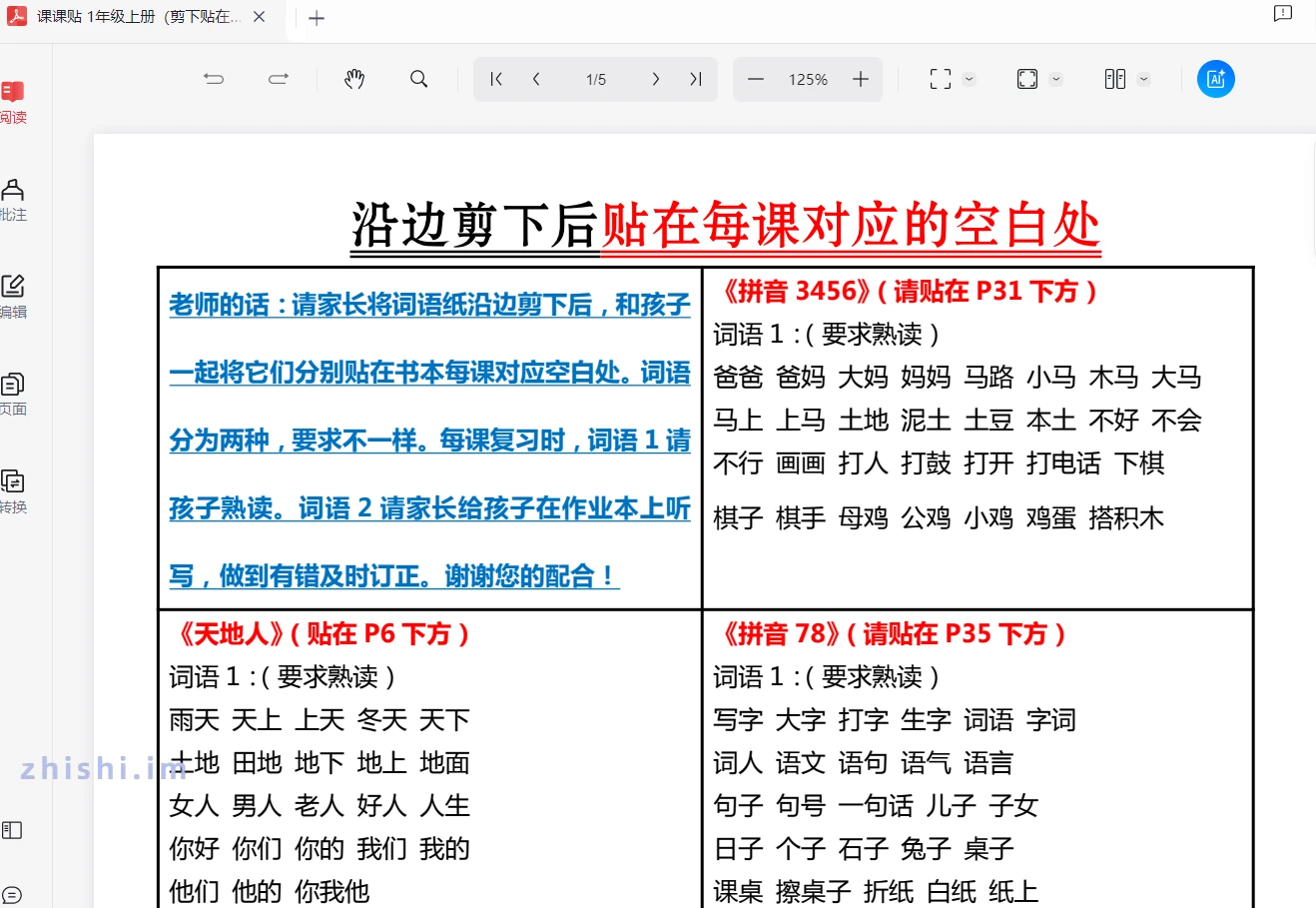Jump to the first page
Viewport: 1316px width, 908px height.
496,79
